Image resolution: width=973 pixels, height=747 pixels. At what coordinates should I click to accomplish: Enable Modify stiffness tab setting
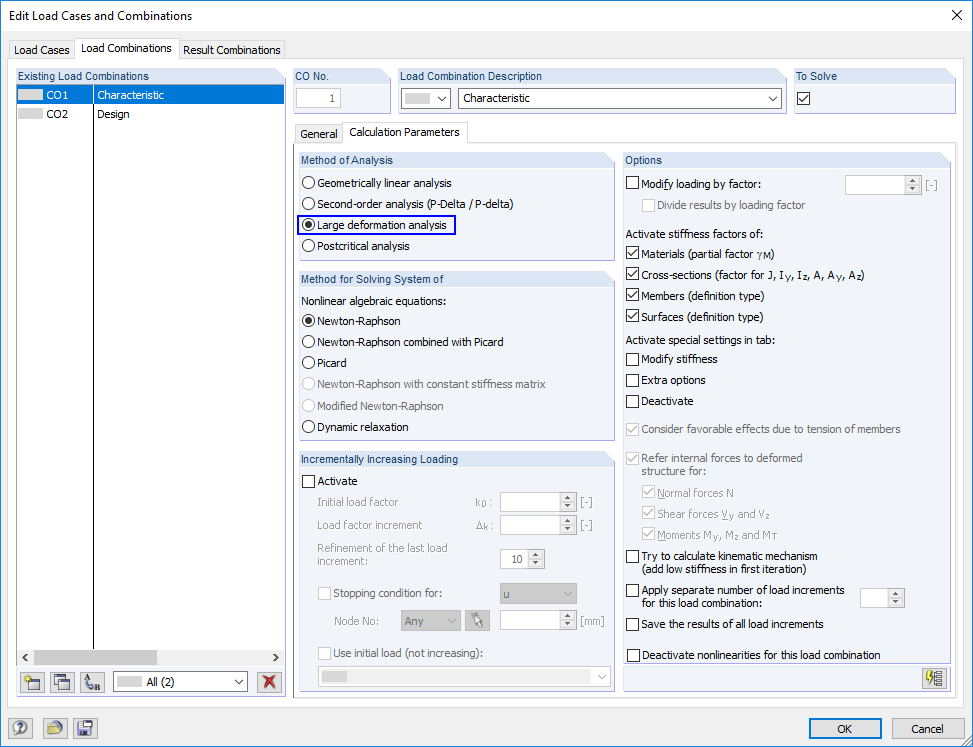(x=632, y=359)
